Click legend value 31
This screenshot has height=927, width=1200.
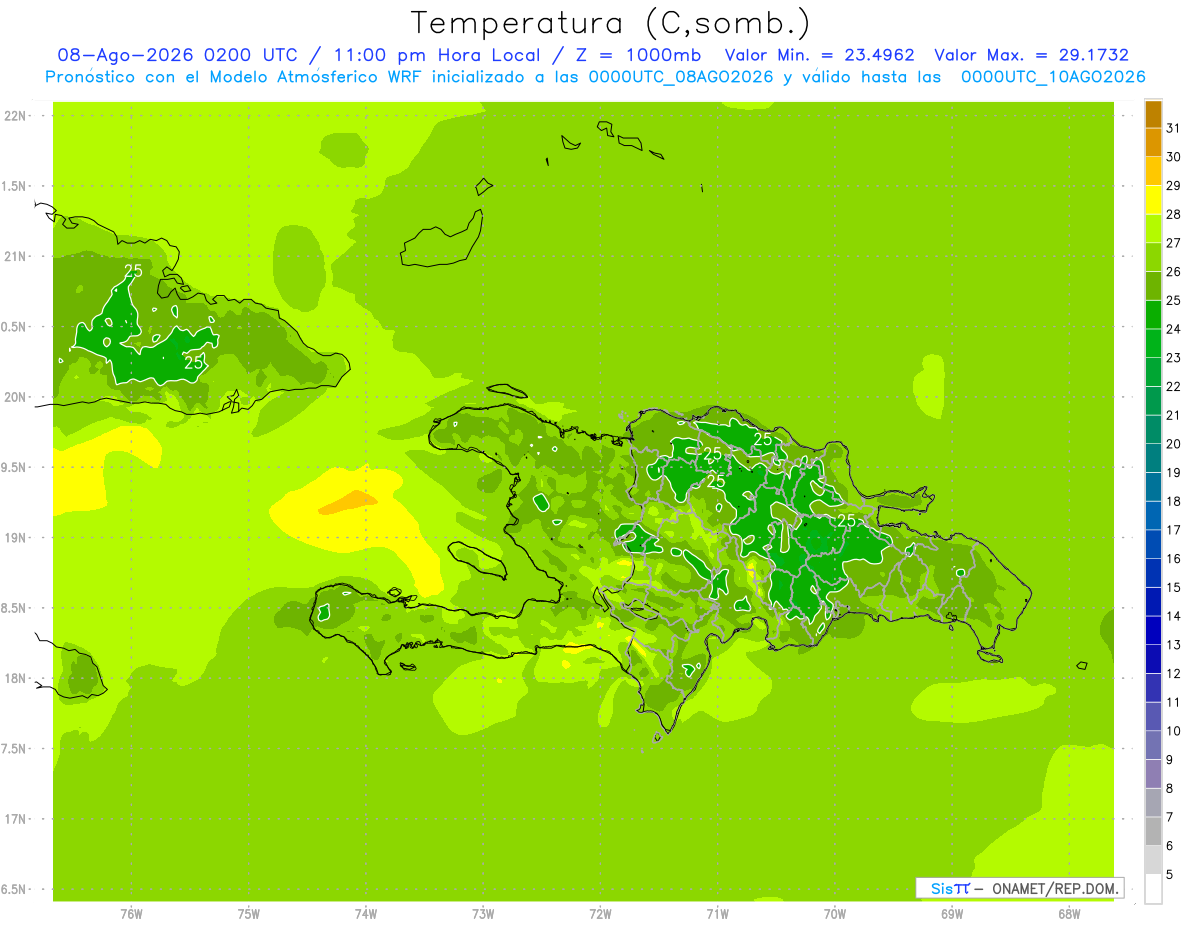pos(1173,128)
